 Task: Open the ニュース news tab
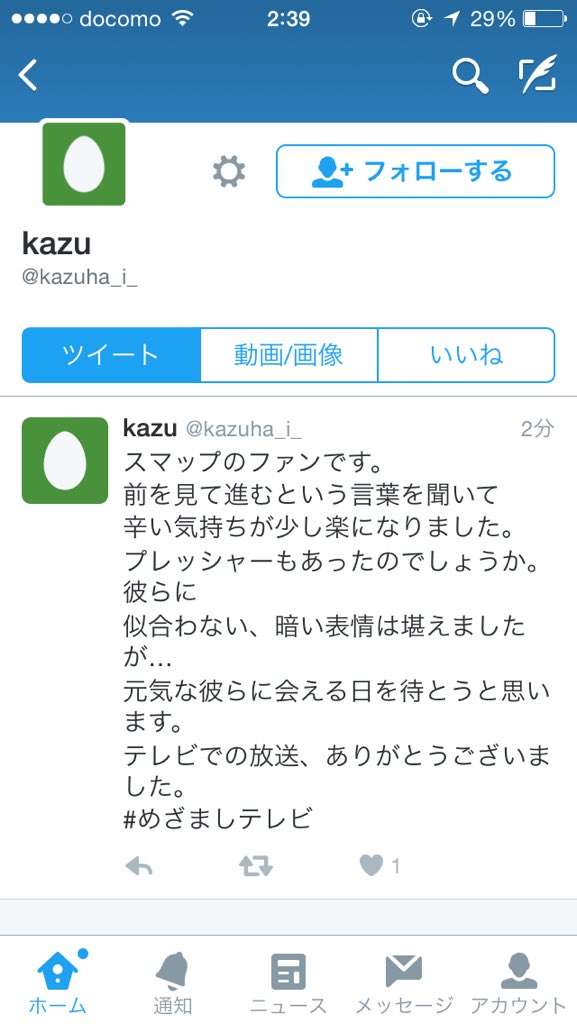pyautogui.click(x=288, y=982)
